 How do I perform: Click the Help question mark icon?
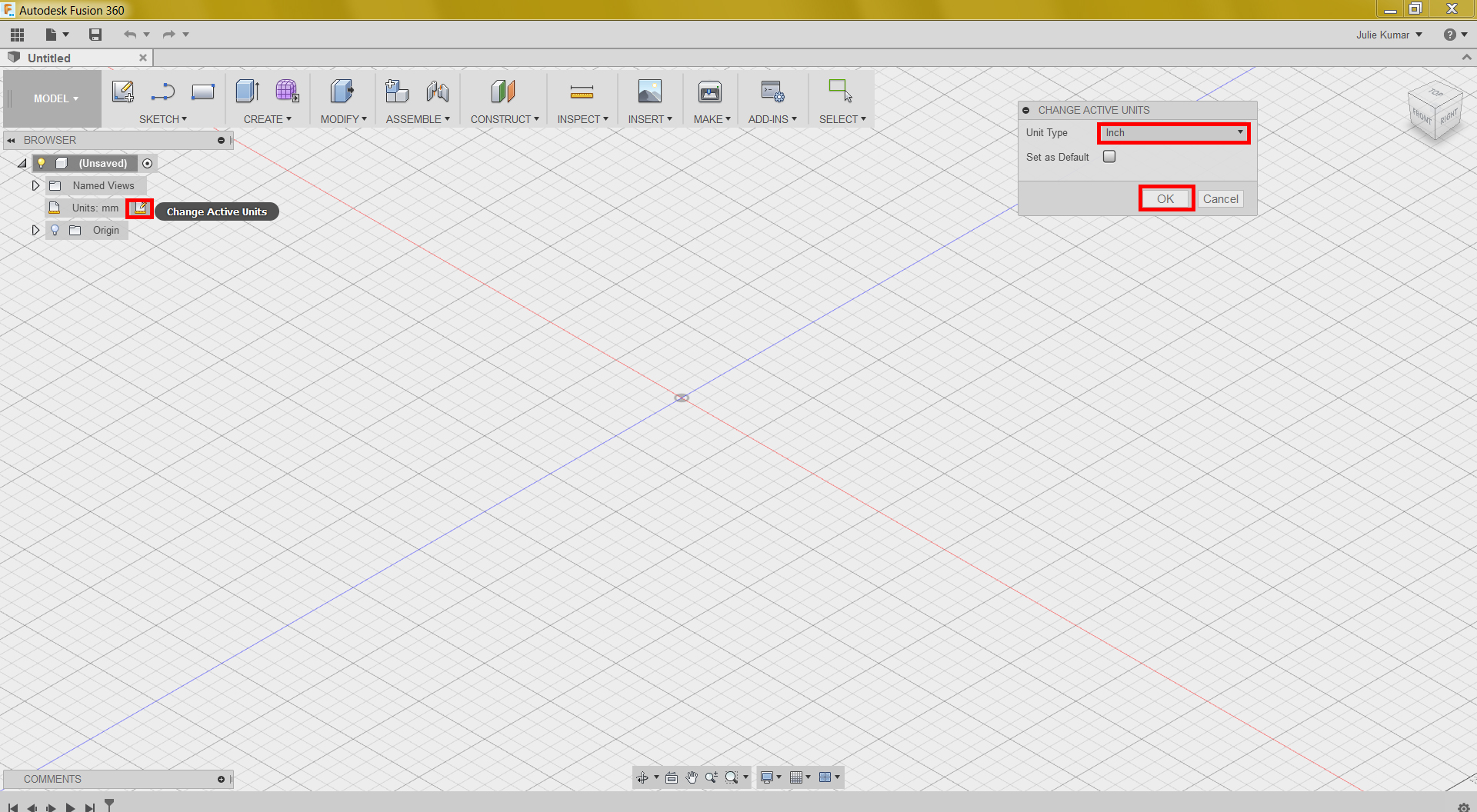coord(1450,35)
